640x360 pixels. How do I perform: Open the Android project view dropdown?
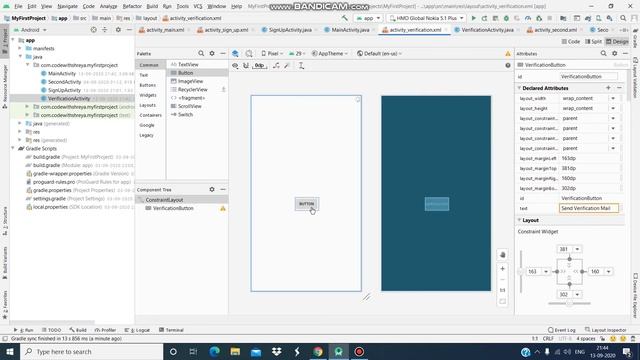tap(31, 30)
